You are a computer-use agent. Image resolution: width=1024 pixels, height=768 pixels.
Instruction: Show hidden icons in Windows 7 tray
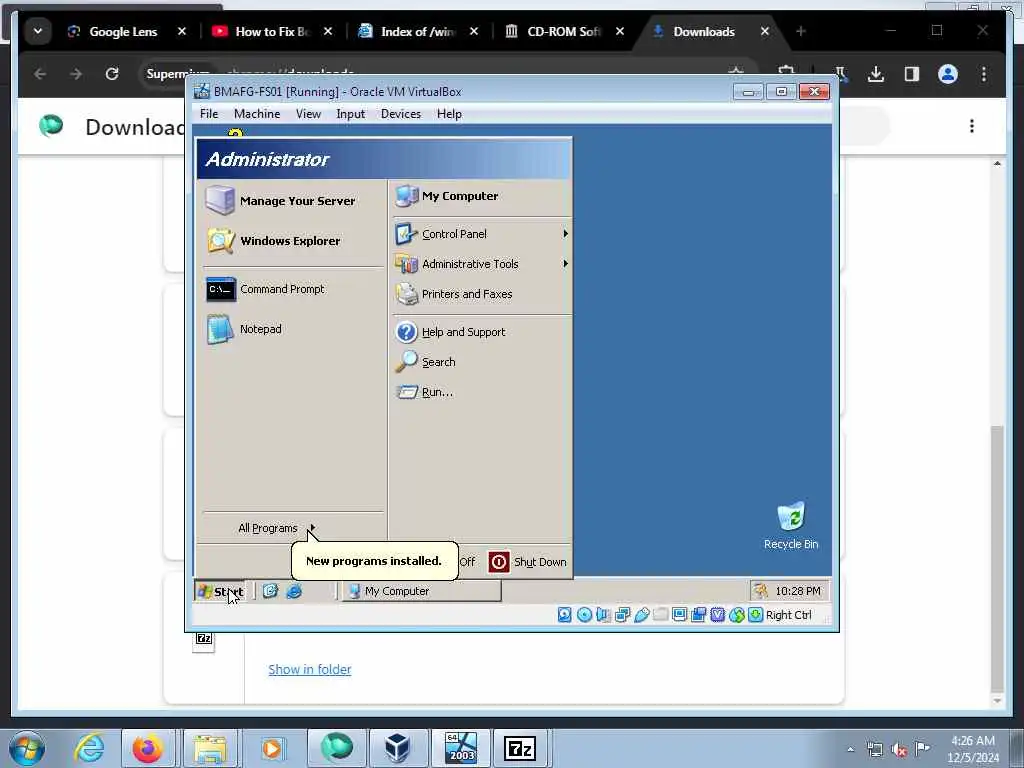pyautogui.click(x=850, y=749)
